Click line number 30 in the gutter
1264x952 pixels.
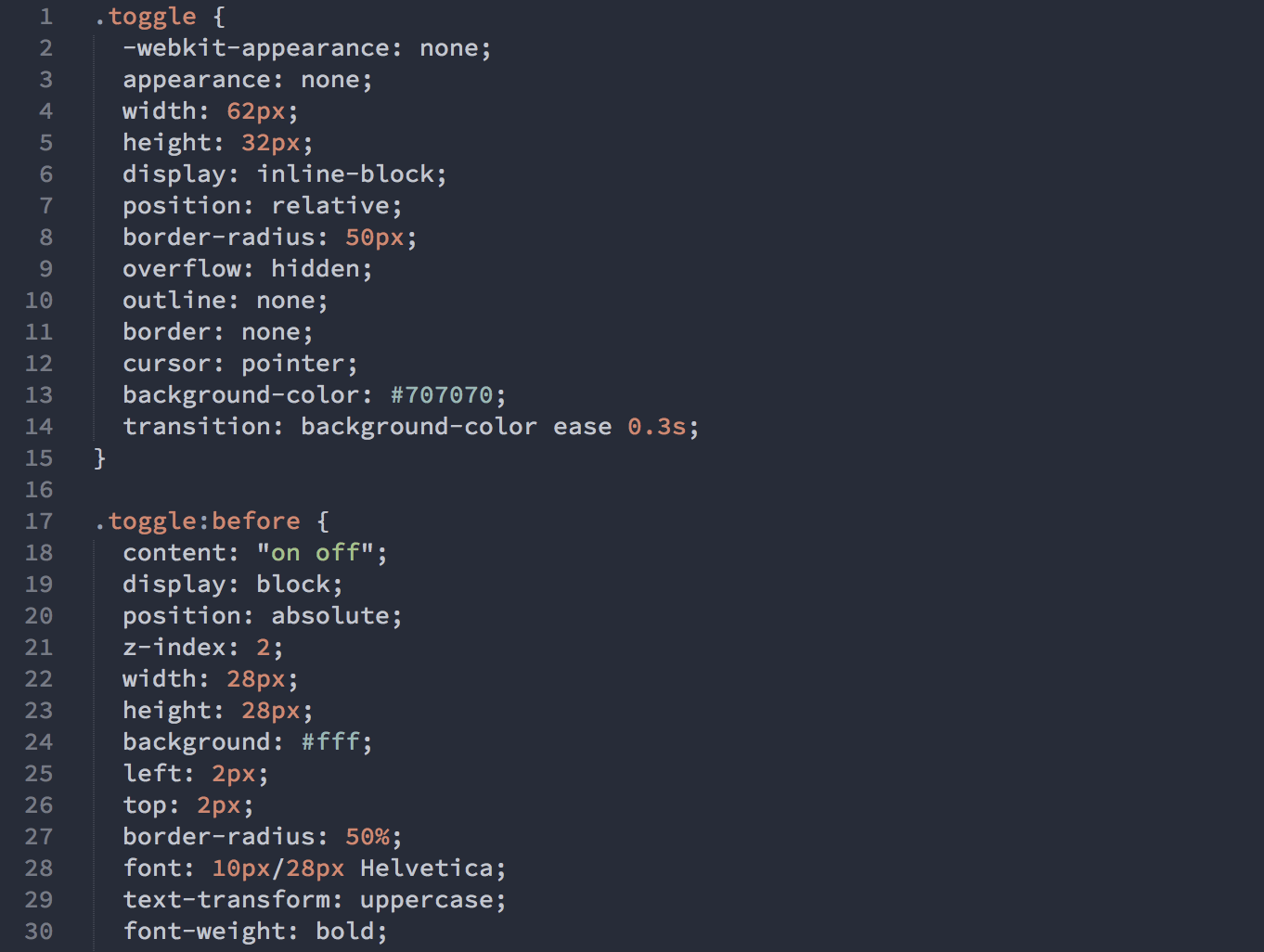[x=39, y=932]
